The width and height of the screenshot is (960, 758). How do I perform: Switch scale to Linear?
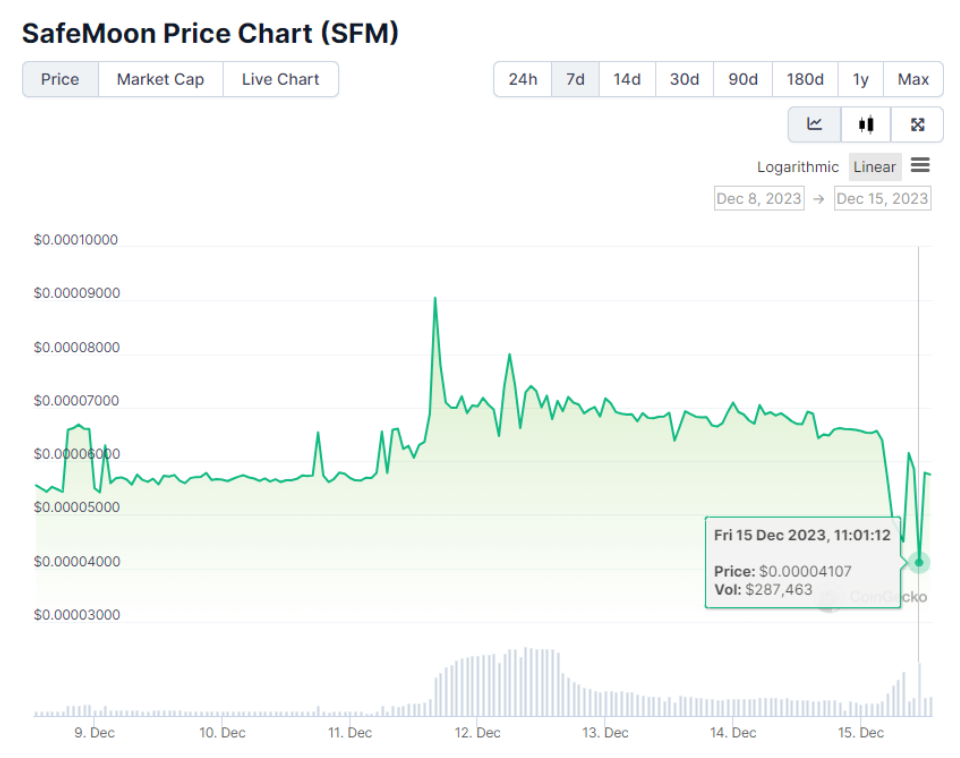874,167
